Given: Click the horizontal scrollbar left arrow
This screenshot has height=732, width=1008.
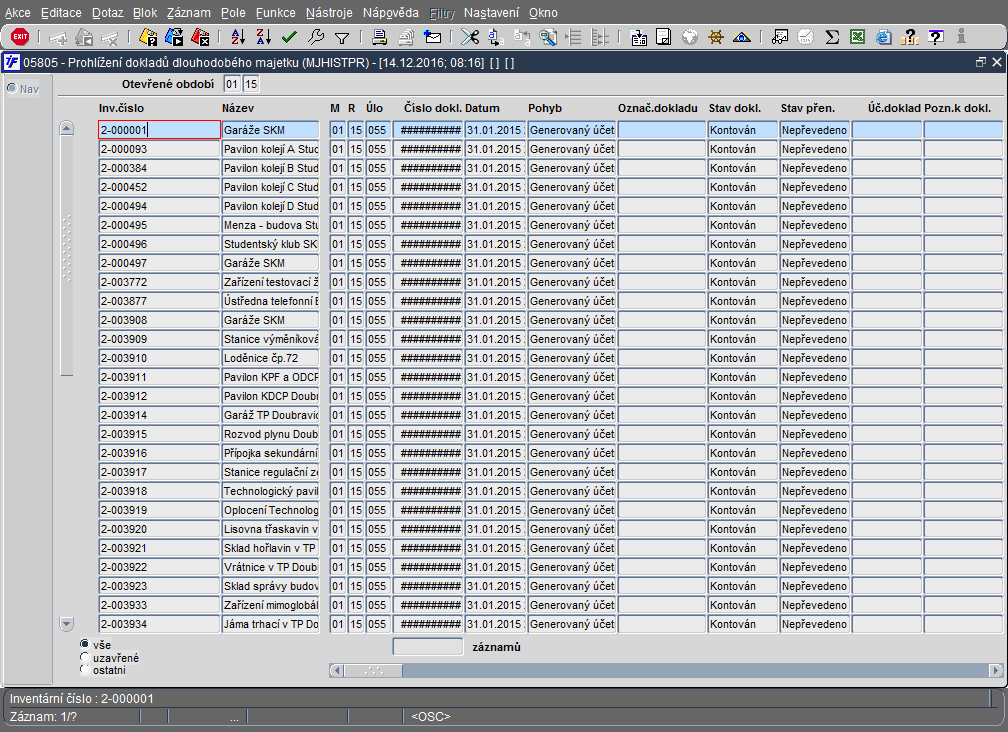Looking at the screenshot, I should point(336,670).
